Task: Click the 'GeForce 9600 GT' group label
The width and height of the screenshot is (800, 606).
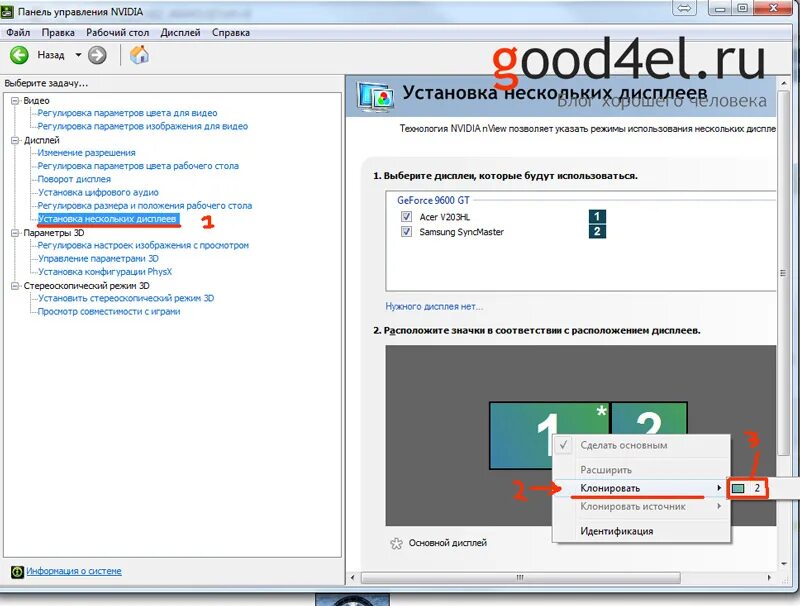Action: 433,200
